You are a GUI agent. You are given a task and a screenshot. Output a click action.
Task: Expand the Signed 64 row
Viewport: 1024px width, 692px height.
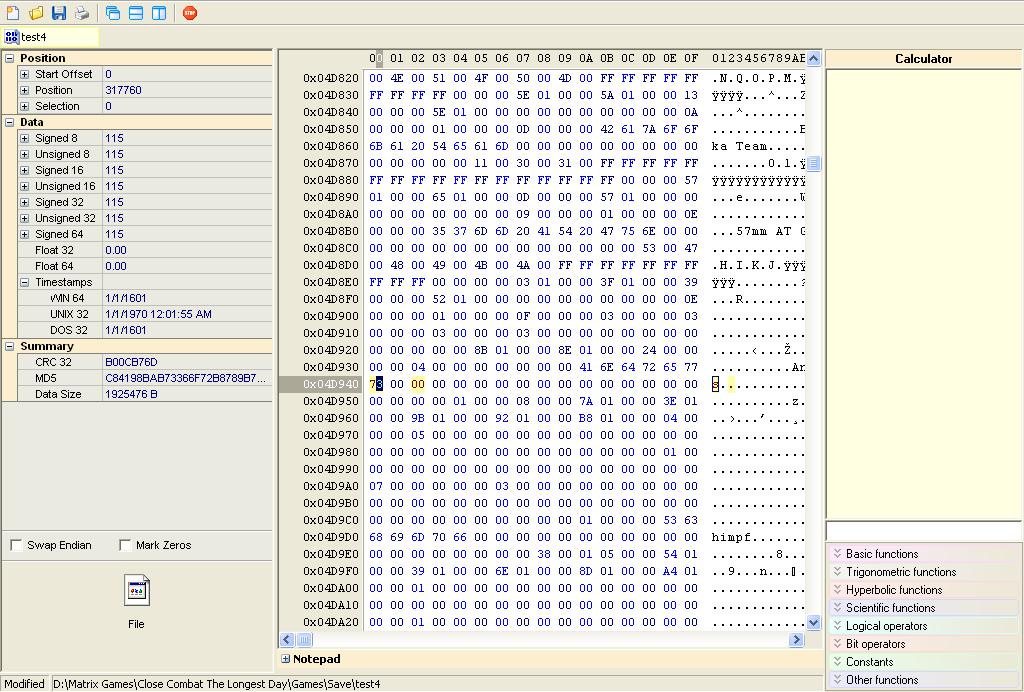[x=25, y=234]
